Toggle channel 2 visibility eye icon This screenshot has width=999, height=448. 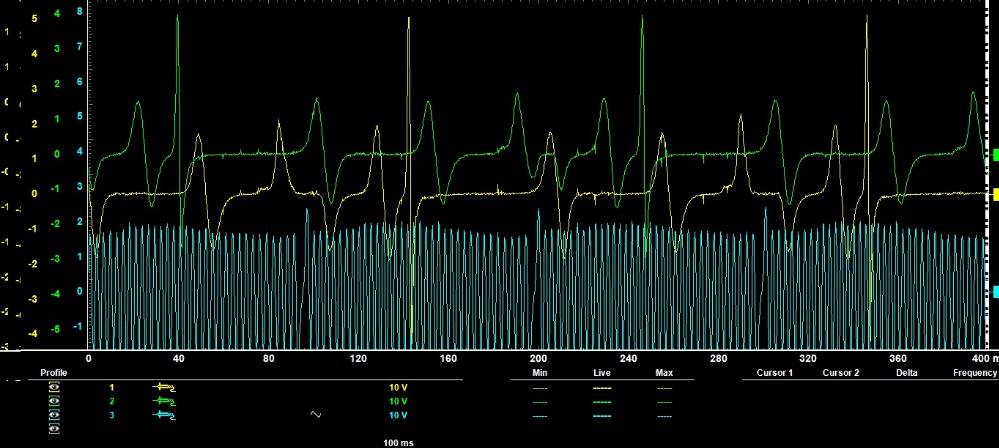(x=54, y=399)
